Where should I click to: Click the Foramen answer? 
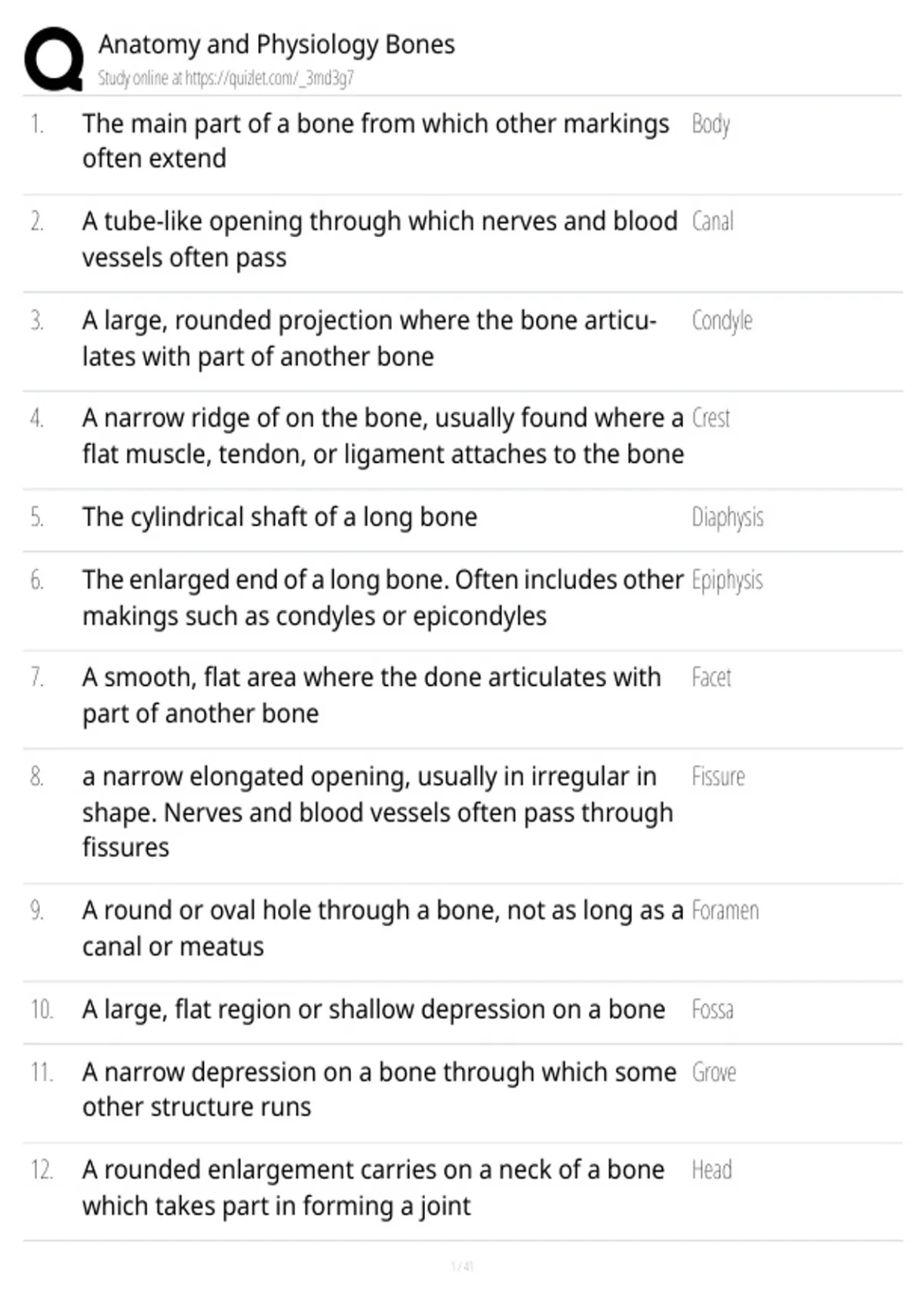point(725,911)
